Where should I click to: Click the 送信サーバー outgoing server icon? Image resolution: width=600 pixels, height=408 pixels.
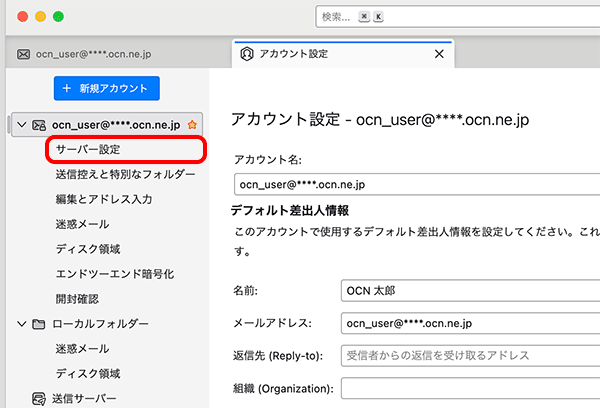click(40, 398)
